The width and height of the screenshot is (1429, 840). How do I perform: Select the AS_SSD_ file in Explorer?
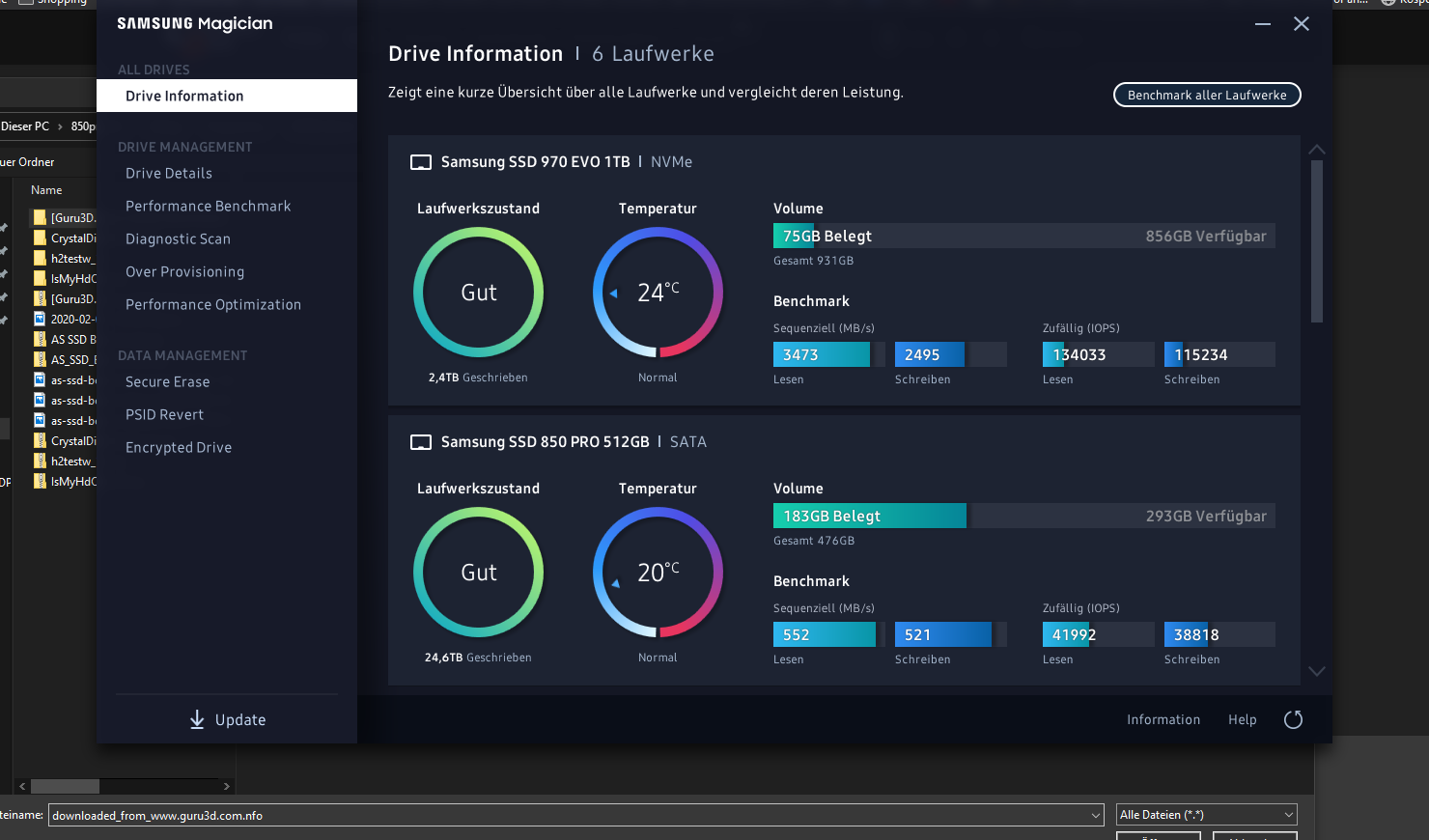[64, 359]
